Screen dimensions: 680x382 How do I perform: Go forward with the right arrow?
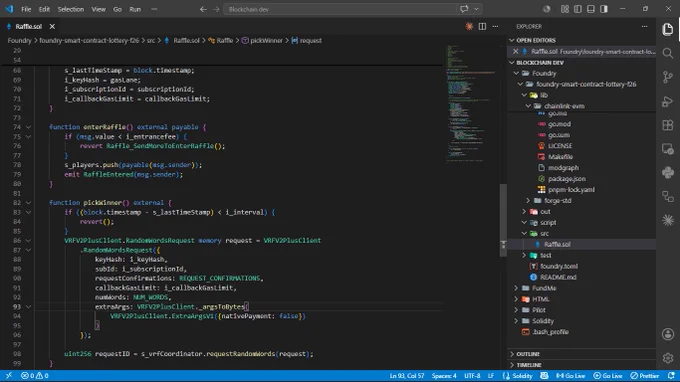pos(216,9)
